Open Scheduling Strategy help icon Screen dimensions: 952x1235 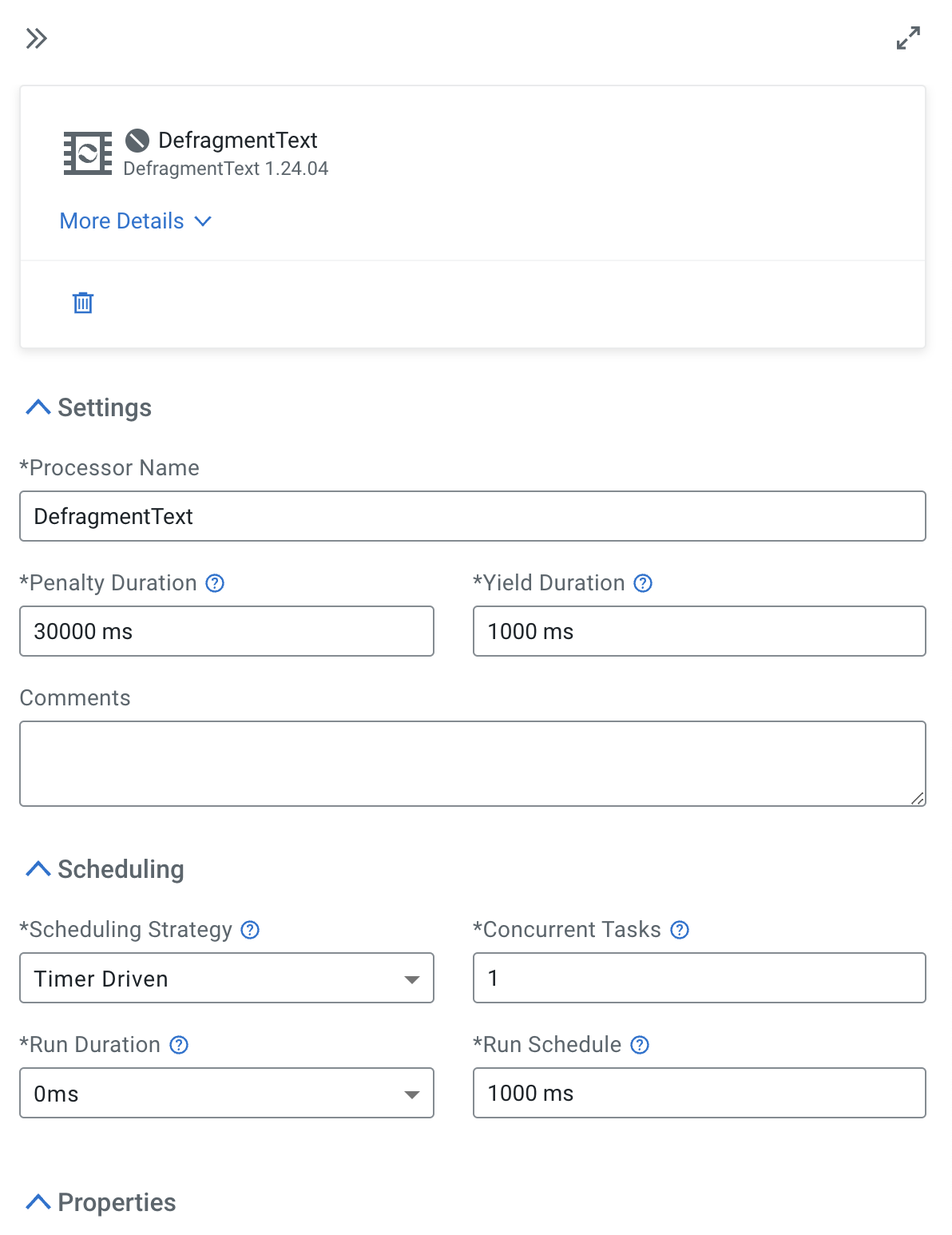(250, 930)
